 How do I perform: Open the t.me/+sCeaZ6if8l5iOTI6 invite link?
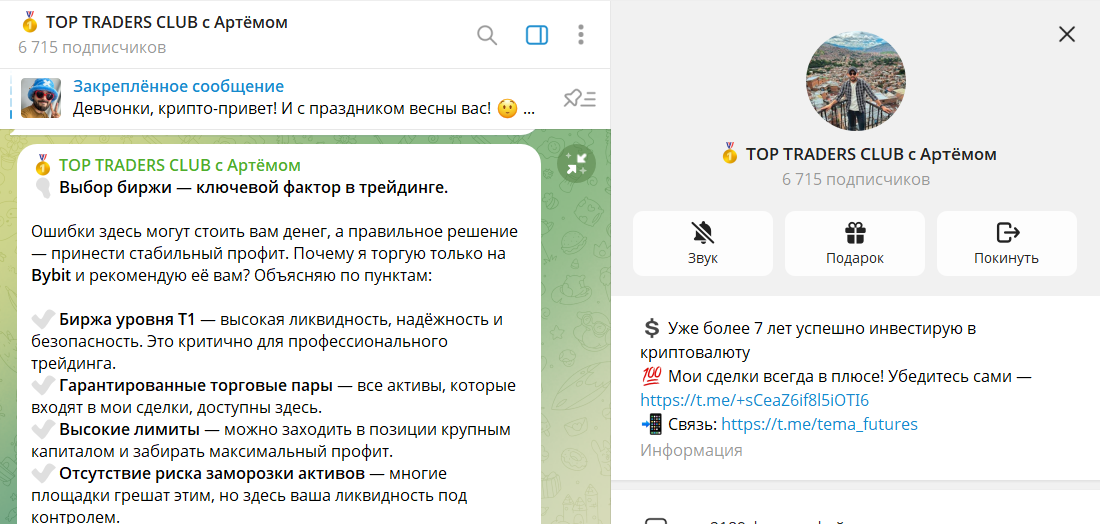(755, 400)
